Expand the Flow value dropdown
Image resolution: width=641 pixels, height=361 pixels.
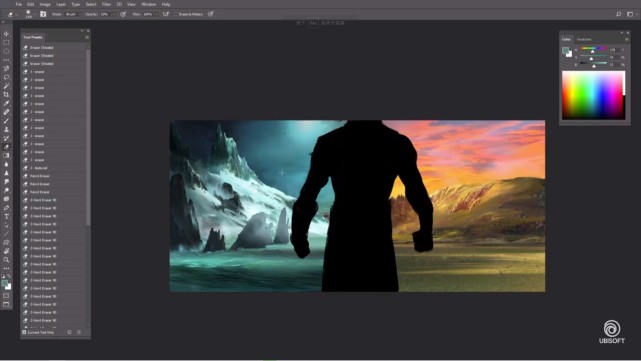click(157, 14)
